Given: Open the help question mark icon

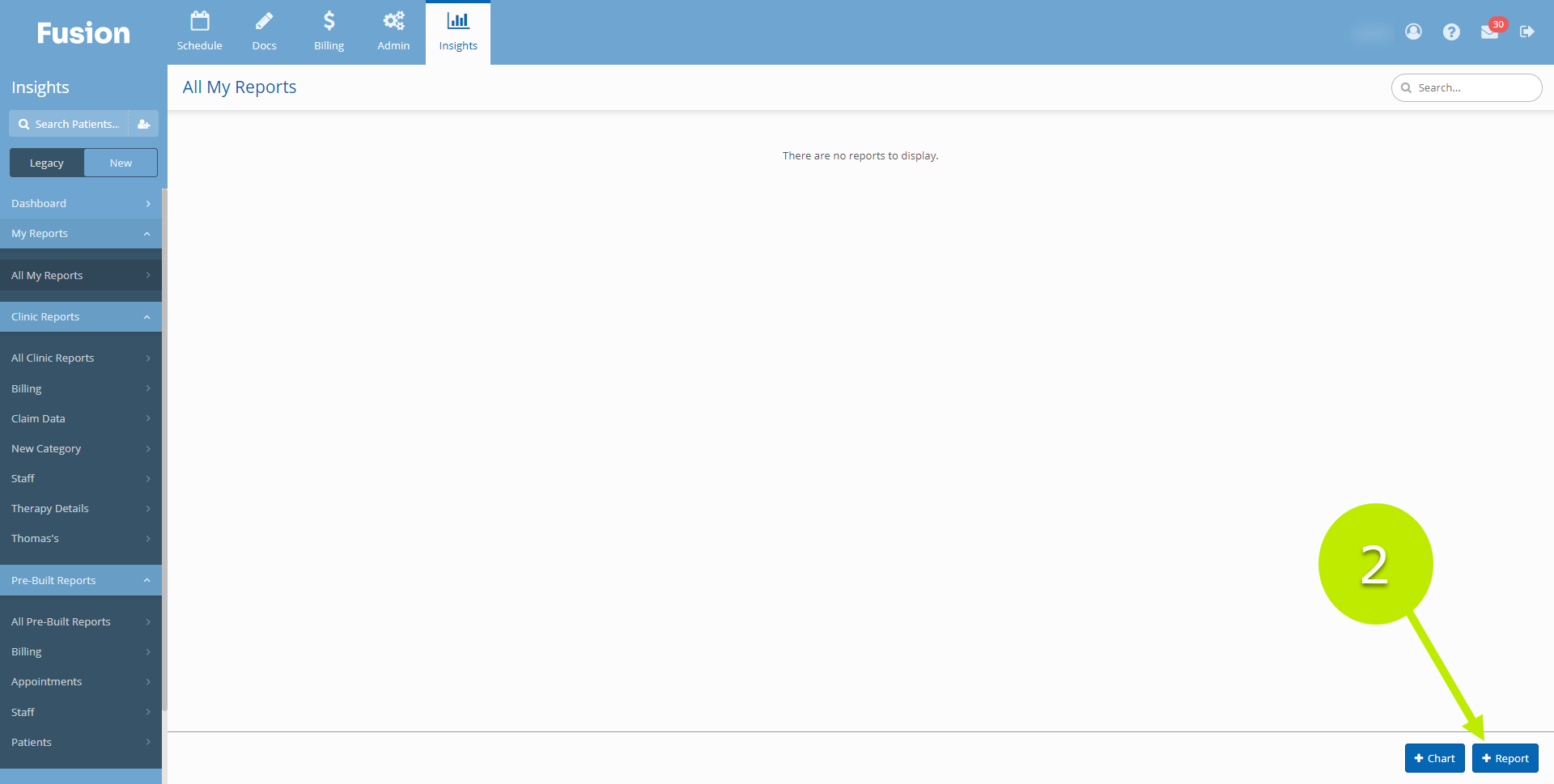Looking at the screenshot, I should (1451, 32).
